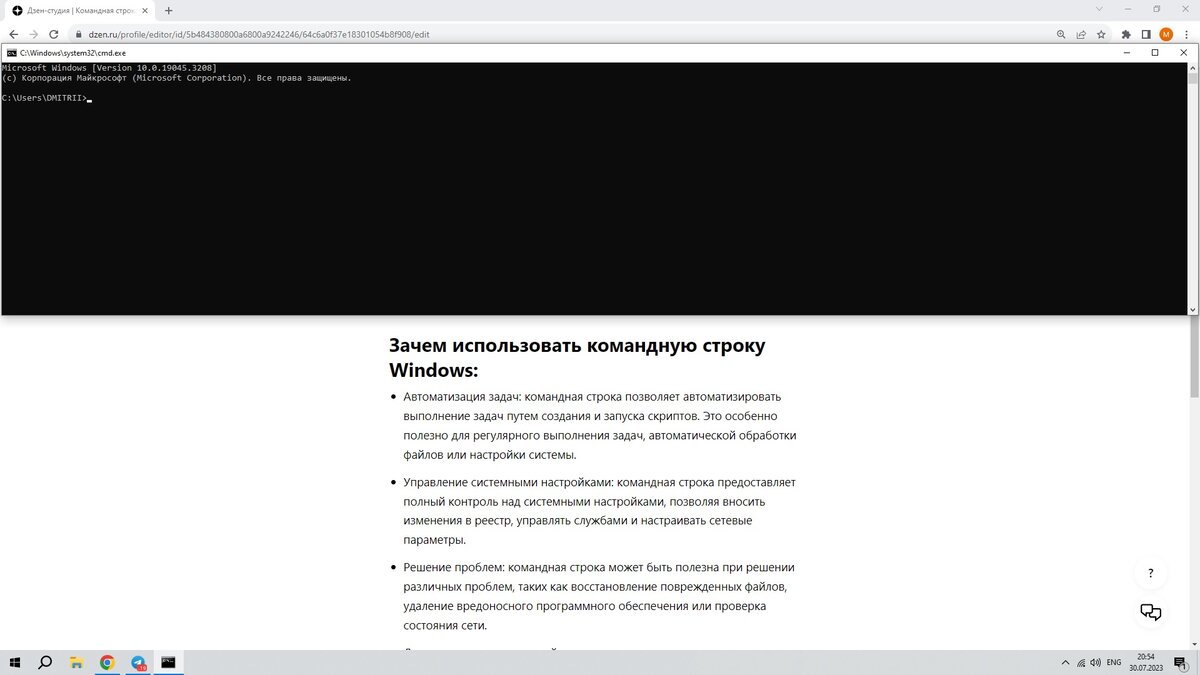The width and height of the screenshot is (1200, 675).
Task: Open Chrome three-dot menu
Action: 1185,34
